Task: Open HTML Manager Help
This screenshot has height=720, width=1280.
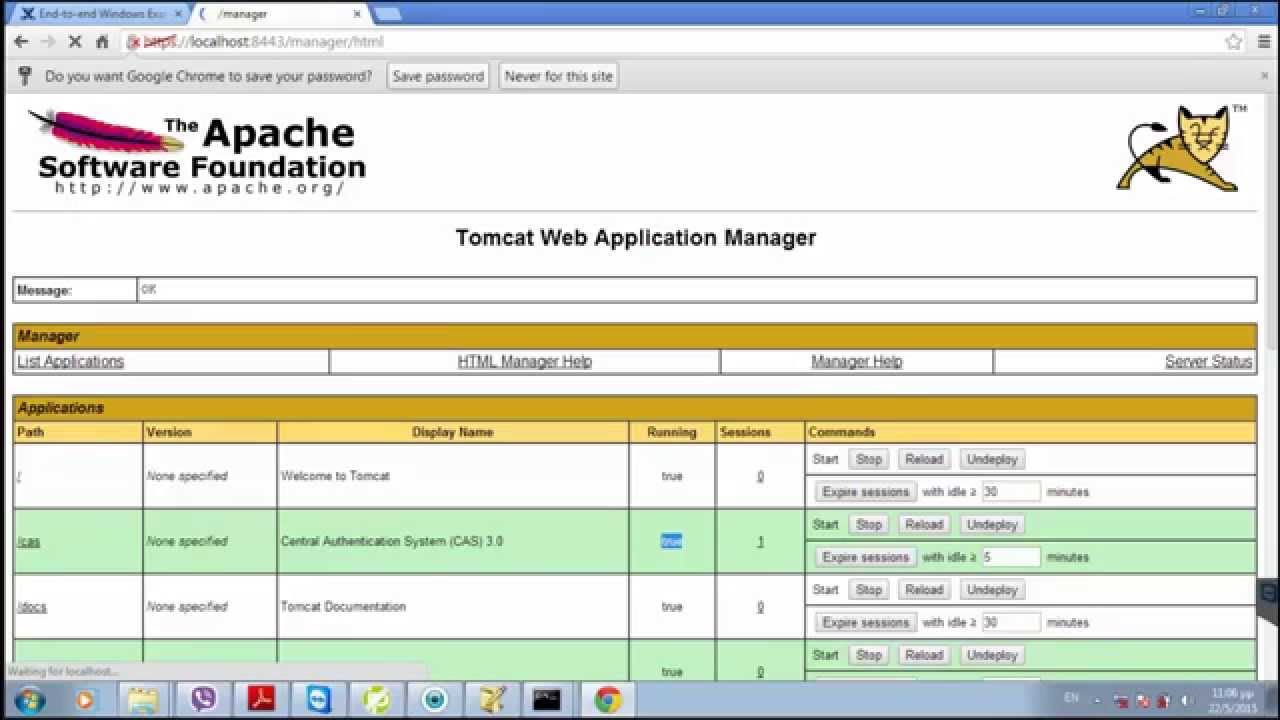Action: click(x=525, y=361)
